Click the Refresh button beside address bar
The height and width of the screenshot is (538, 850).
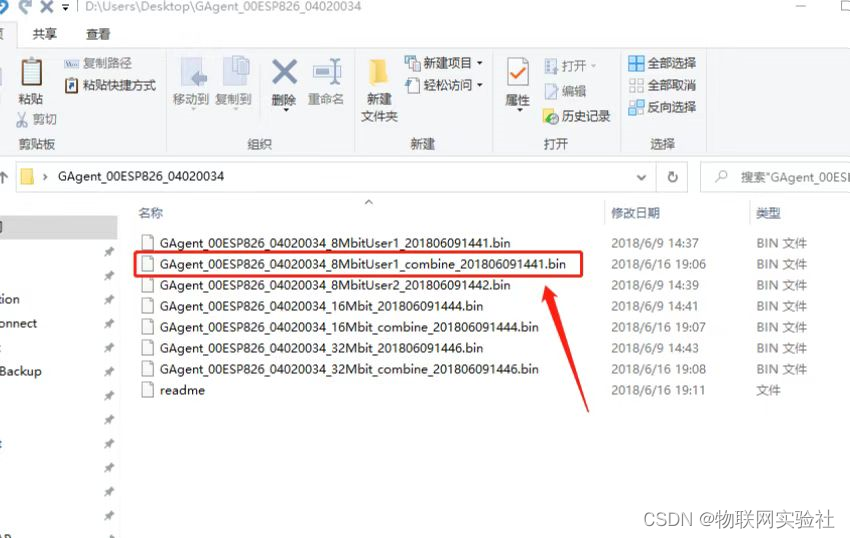click(672, 177)
